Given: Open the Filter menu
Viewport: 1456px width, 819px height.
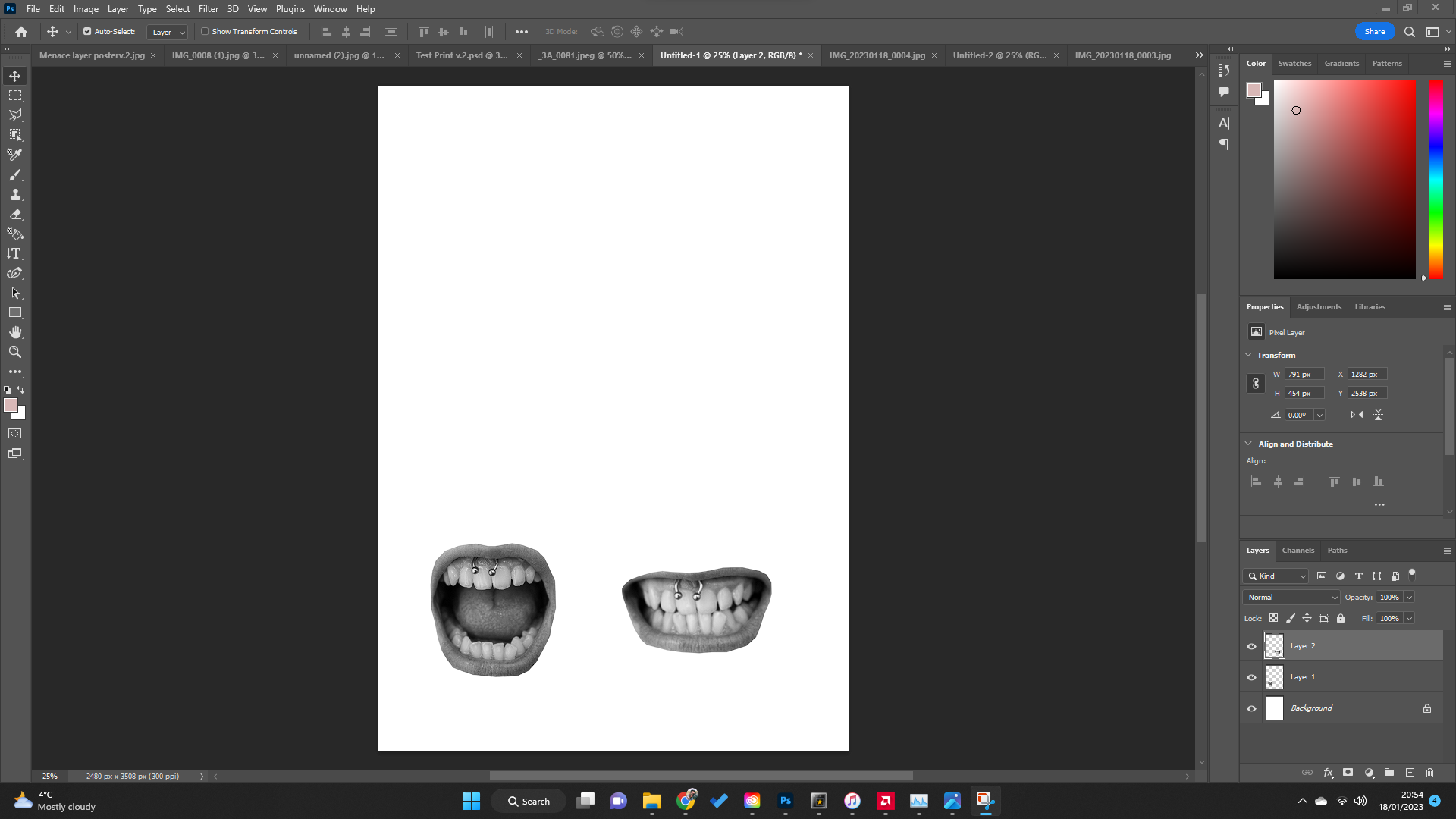Looking at the screenshot, I should click(209, 8).
